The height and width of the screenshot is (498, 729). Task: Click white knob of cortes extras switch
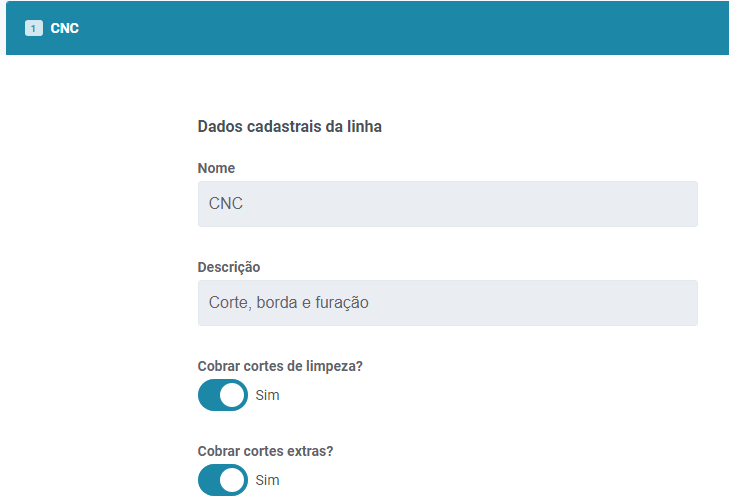[x=233, y=480]
